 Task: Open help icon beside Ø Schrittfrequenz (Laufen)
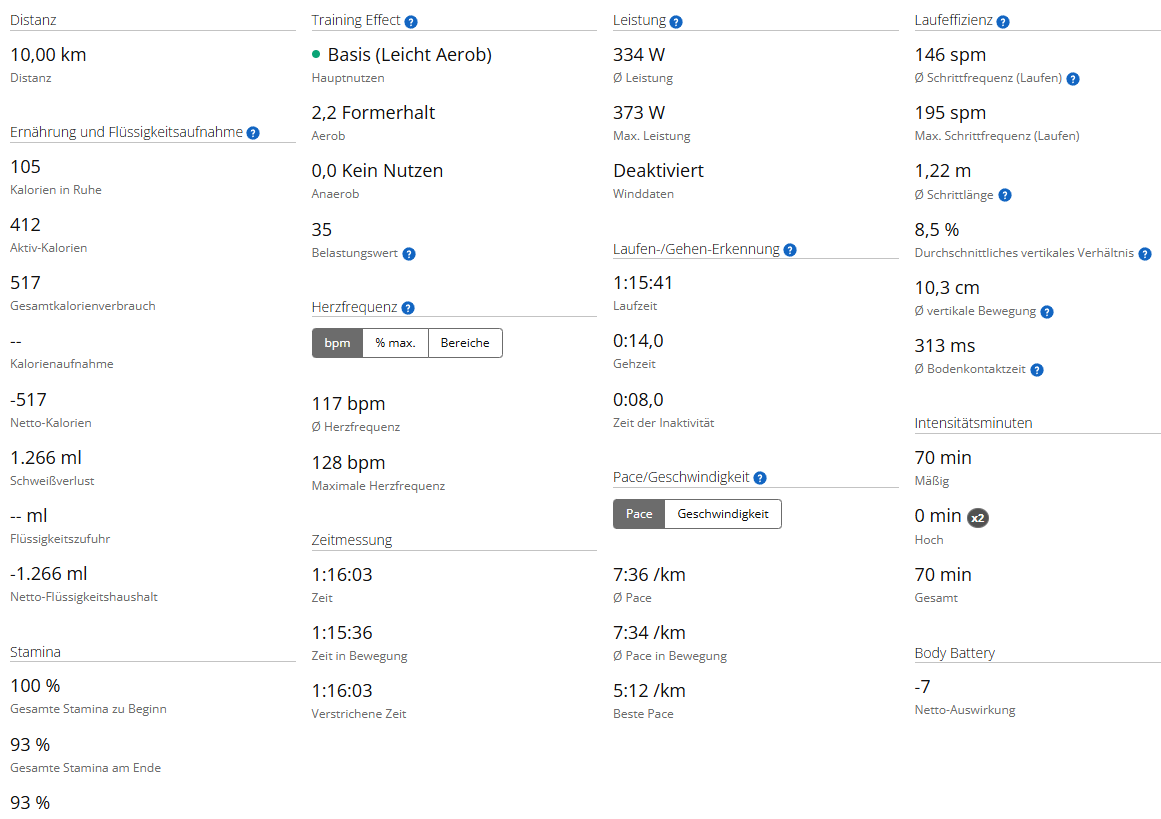tap(1073, 79)
